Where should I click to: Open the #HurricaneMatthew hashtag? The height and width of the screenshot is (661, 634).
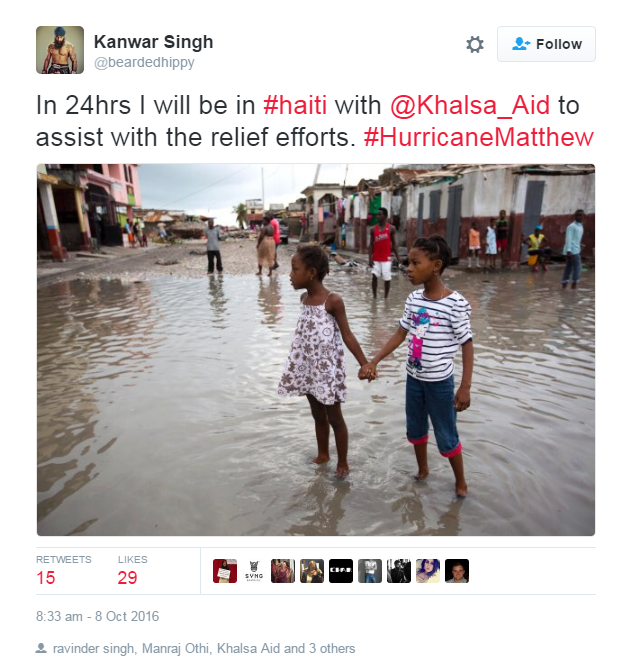[x=479, y=137]
